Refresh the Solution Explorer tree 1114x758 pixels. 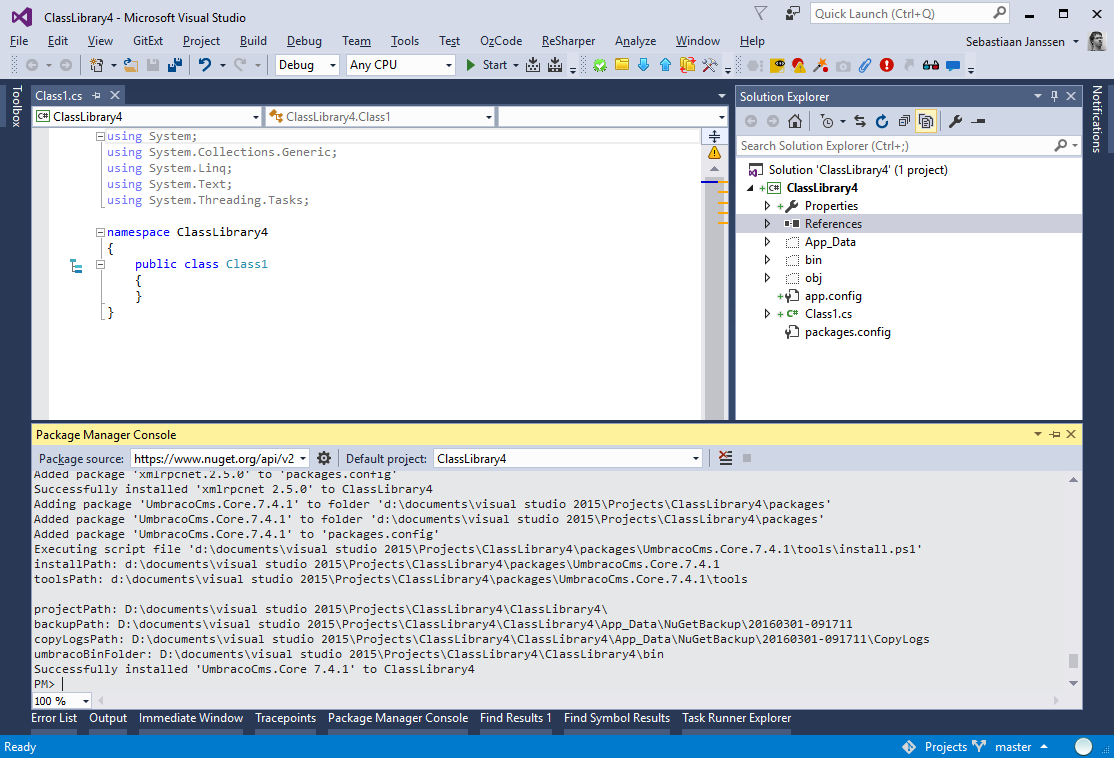coord(882,121)
